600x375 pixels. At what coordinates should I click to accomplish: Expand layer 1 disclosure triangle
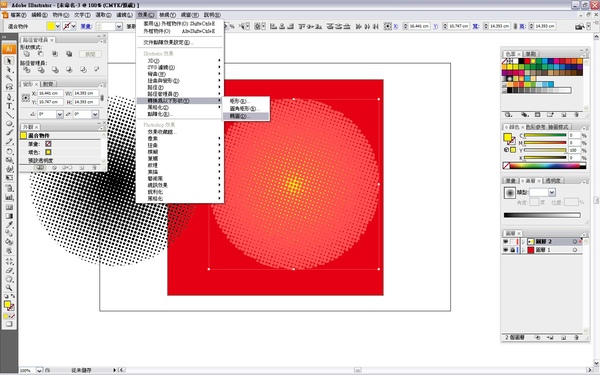click(x=523, y=250)
